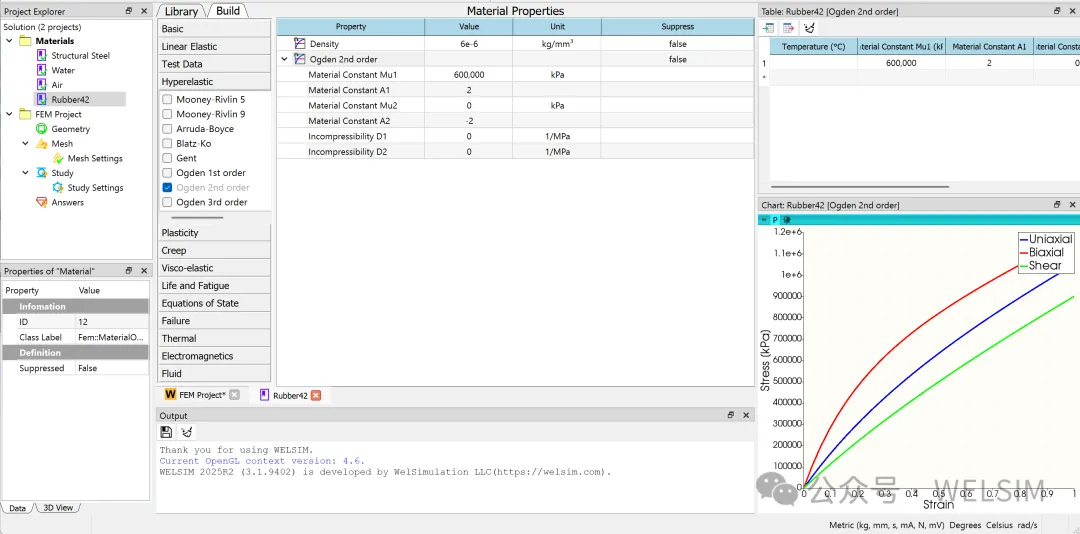
Task: Click the FEM Project folder icon
Action: tap(25, 114)
